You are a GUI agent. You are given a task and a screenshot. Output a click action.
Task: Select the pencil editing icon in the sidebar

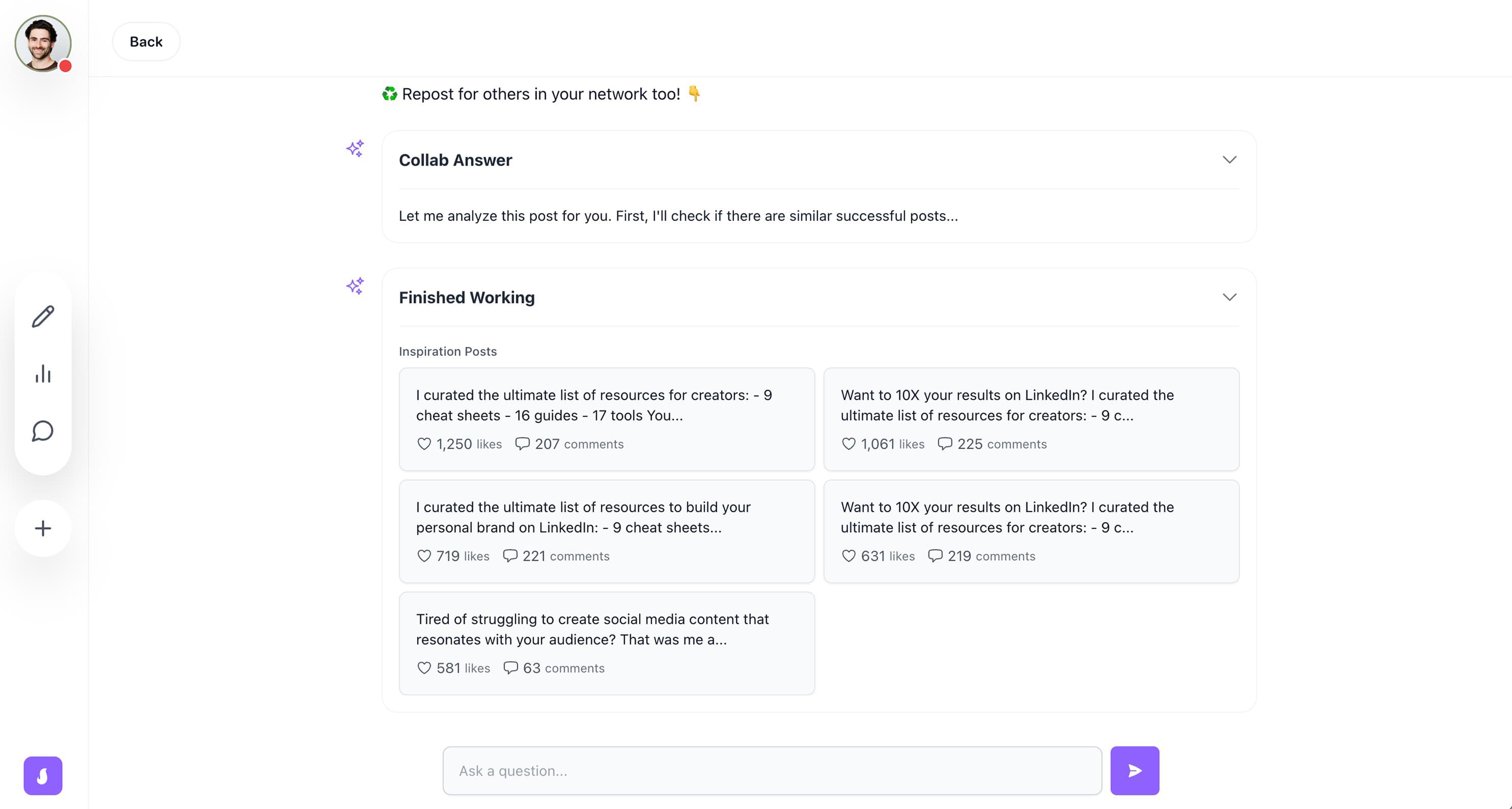tap(42, 317)
